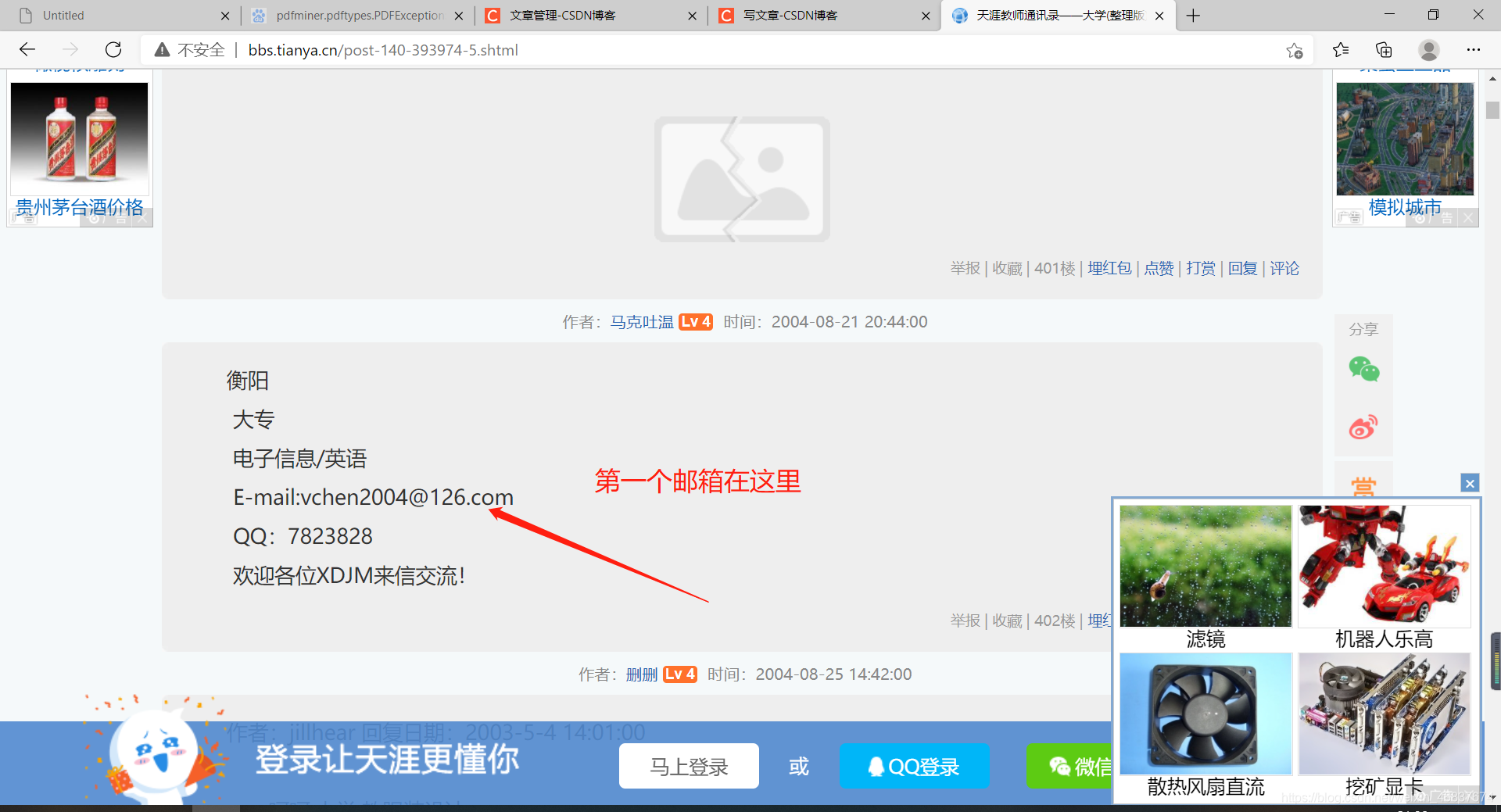
Task: Share the post via WeChat icon
Action: [x=1364, y=369]
